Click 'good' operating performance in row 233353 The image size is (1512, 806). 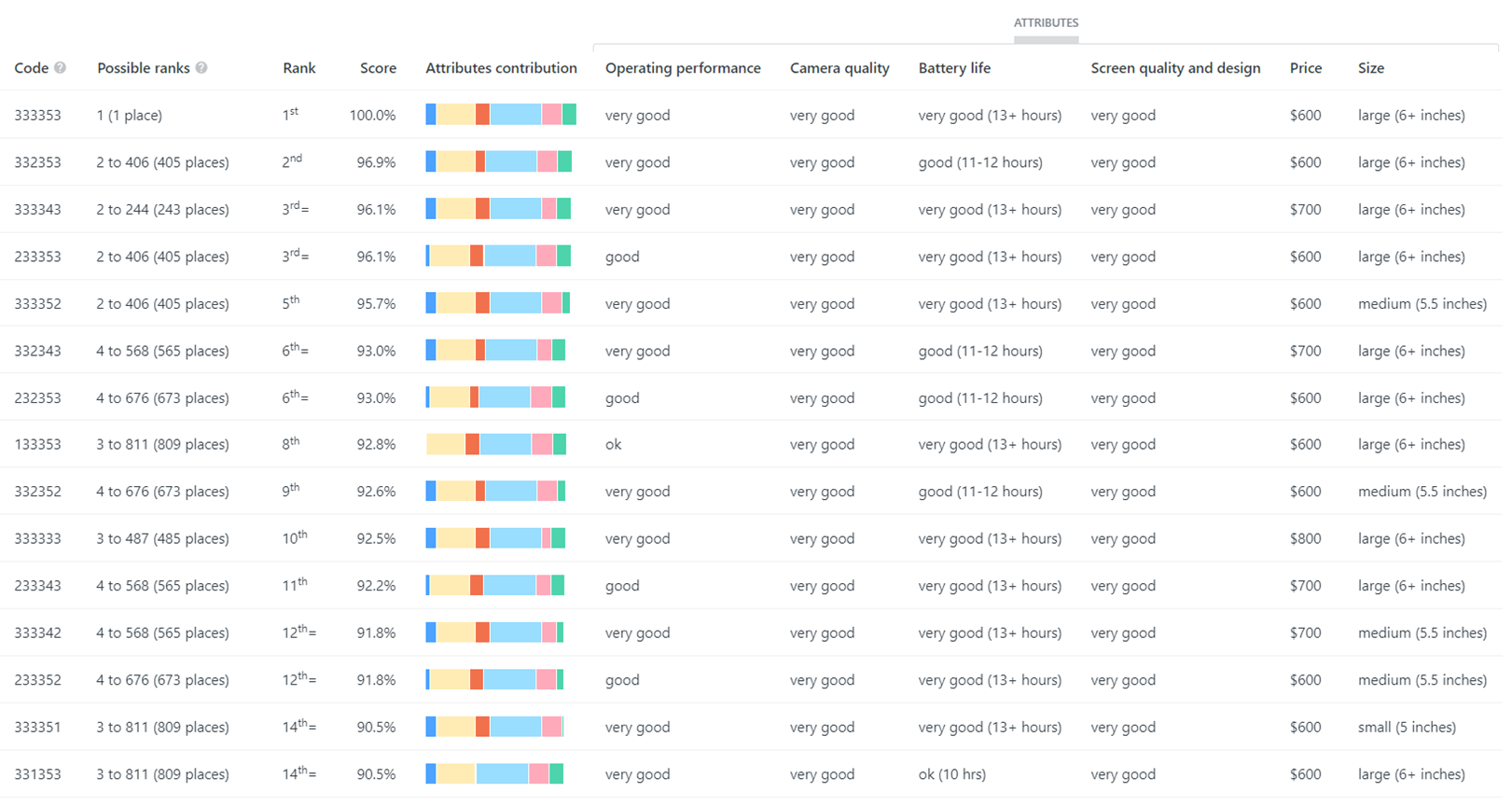pos(622,257)
